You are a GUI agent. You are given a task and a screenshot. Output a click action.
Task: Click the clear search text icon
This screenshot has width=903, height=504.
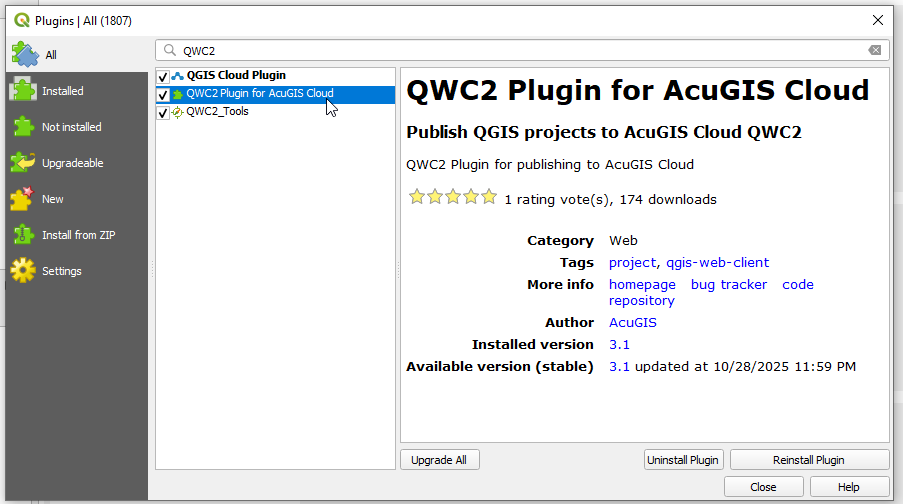(x=875, y=51)
